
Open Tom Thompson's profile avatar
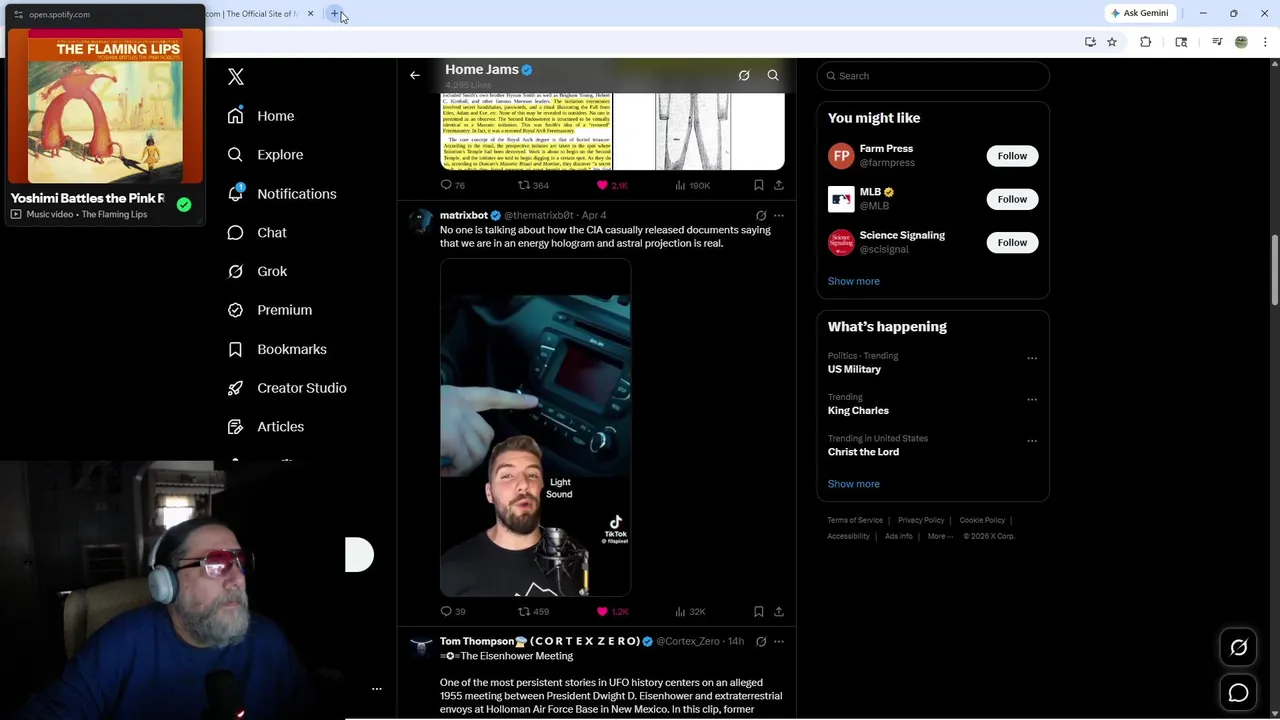point(421,647)
